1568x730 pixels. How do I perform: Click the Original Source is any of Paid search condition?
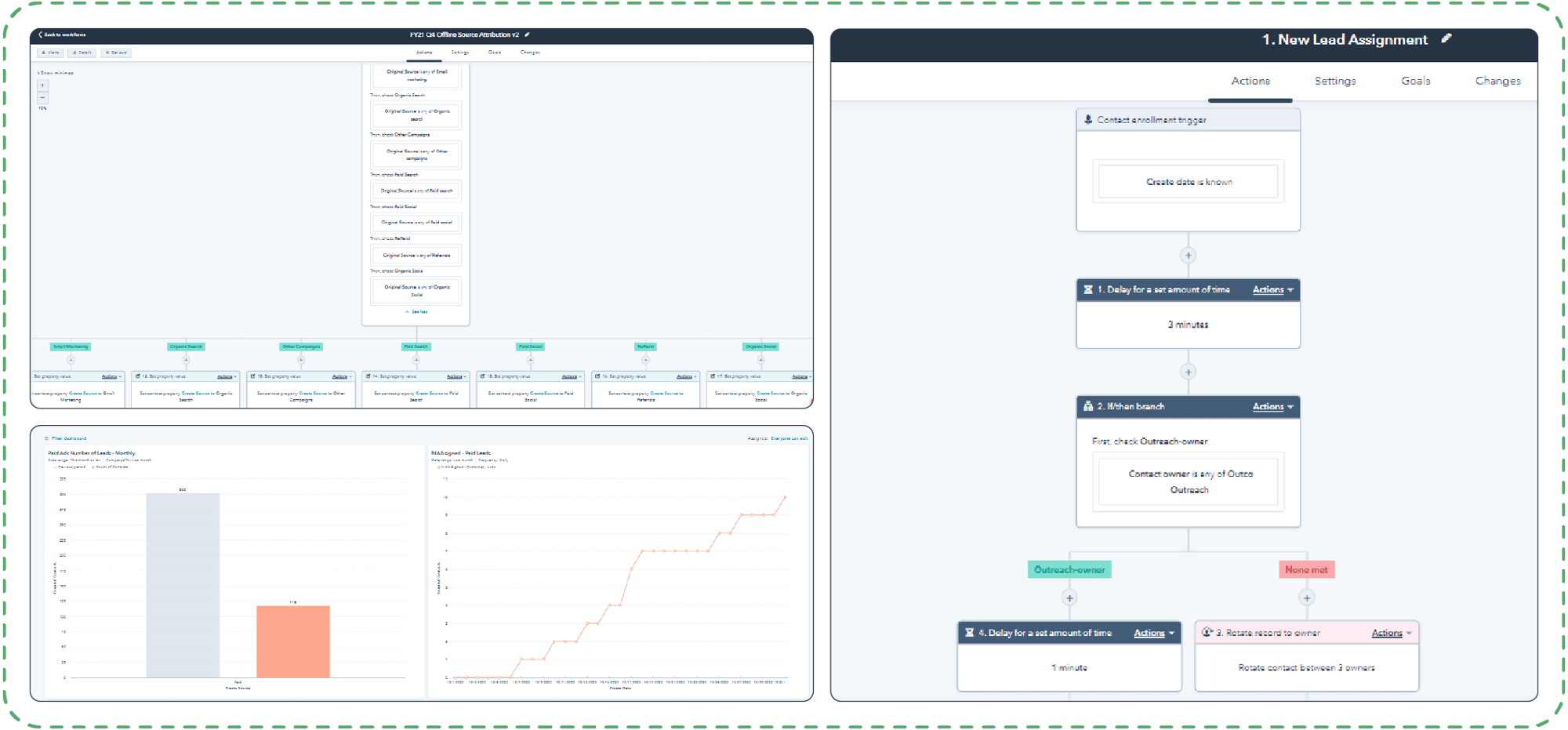point(416,191)
